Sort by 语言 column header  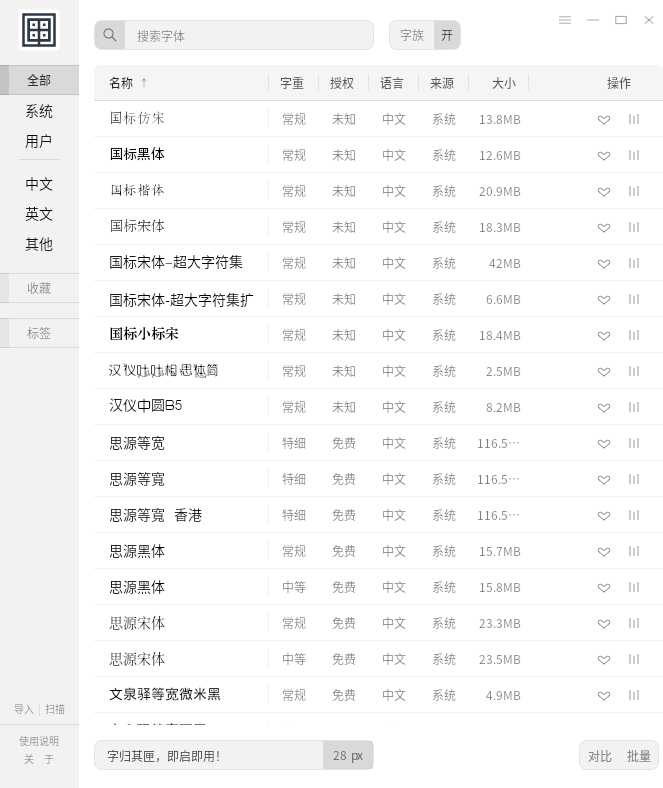[392, 83]
